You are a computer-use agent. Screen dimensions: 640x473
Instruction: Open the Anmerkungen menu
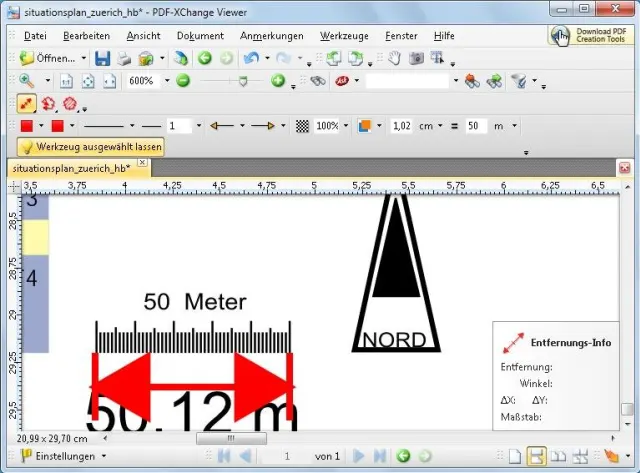click(271, 36)
